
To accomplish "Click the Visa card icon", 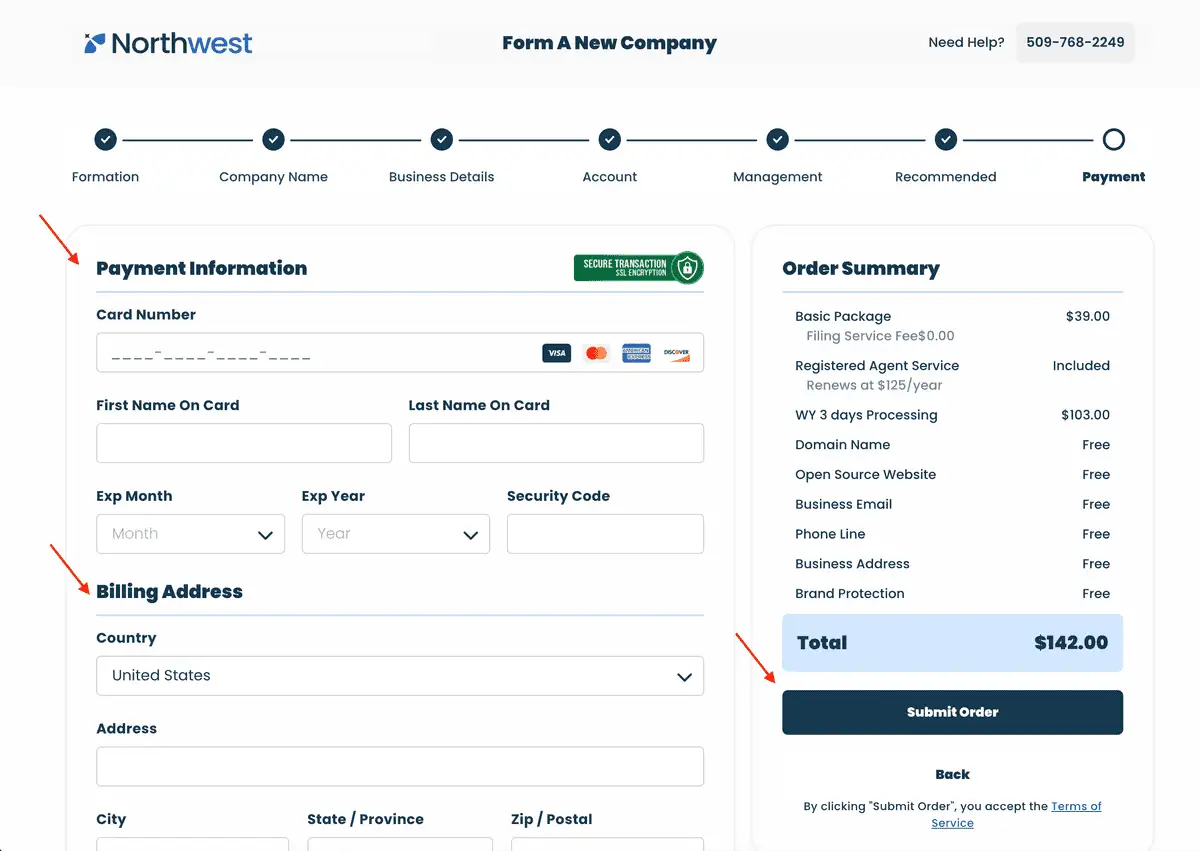I will click(557, 353).
